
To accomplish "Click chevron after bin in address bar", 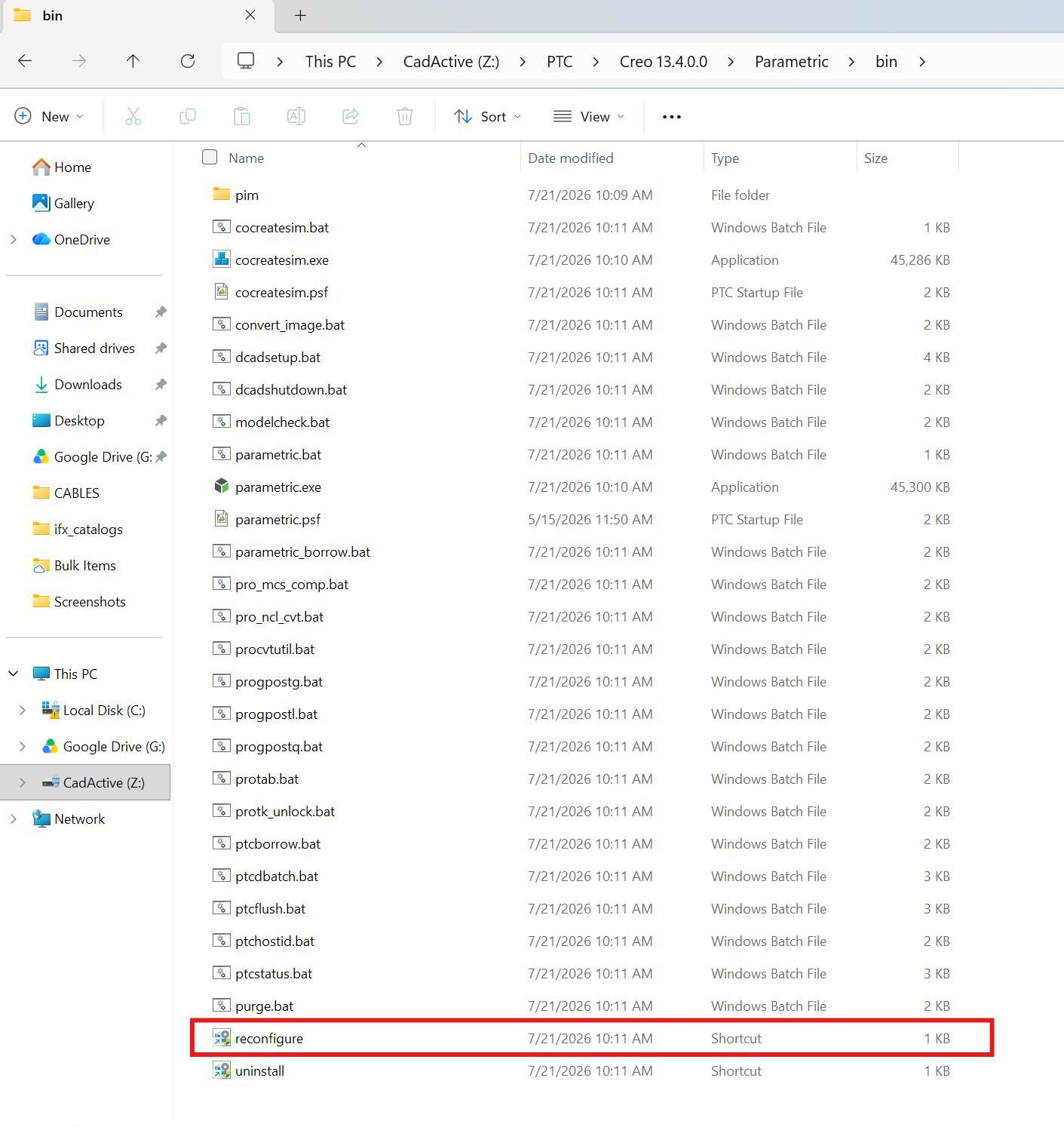I will (922, 62).
